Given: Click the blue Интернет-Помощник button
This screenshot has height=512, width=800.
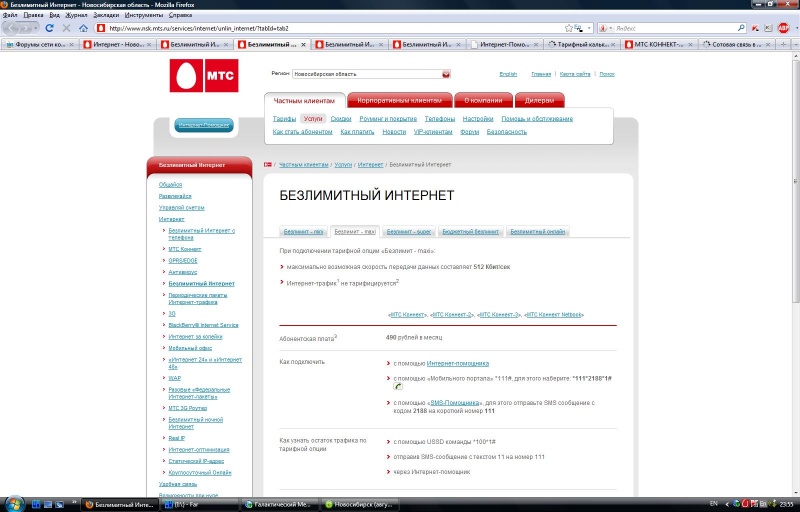Looking at the screenshot, I should (204, 125).
